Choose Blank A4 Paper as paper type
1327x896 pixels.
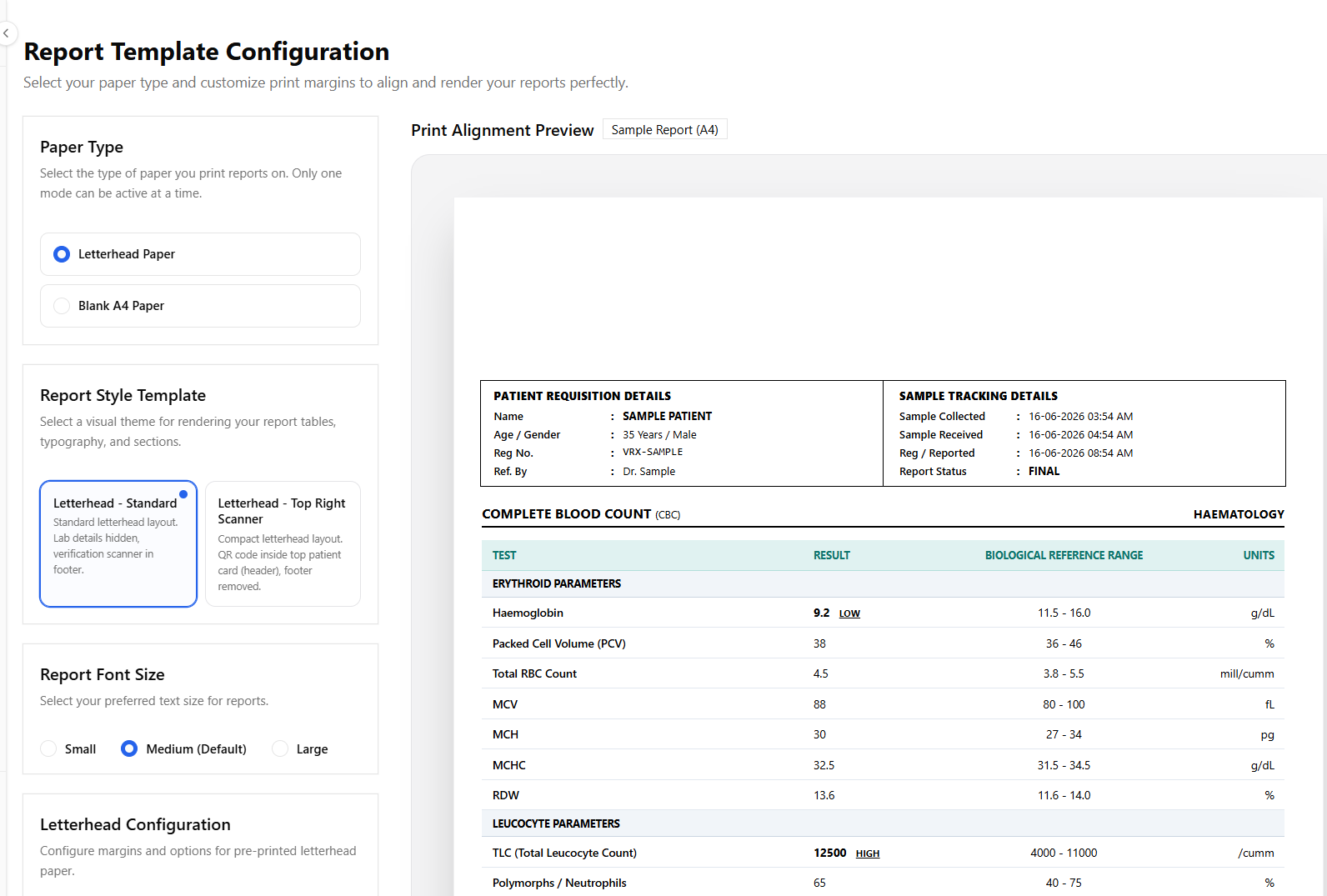200,306
